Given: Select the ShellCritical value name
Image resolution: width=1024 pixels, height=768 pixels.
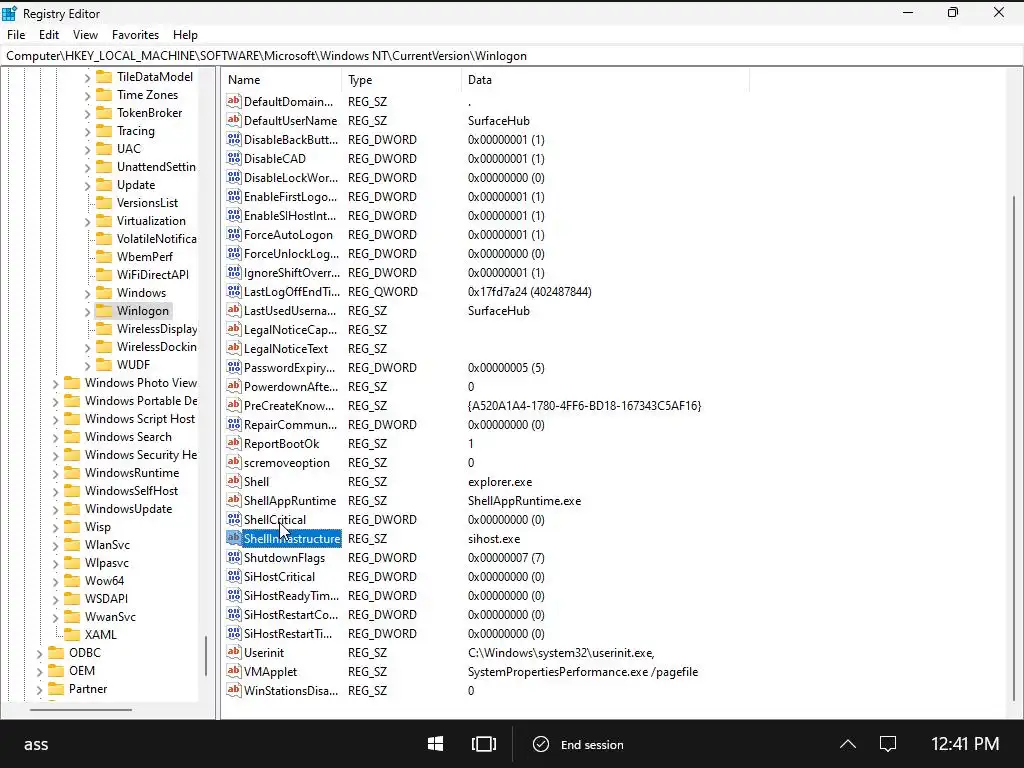Looking at the screenshot, I should click(275, 520).
